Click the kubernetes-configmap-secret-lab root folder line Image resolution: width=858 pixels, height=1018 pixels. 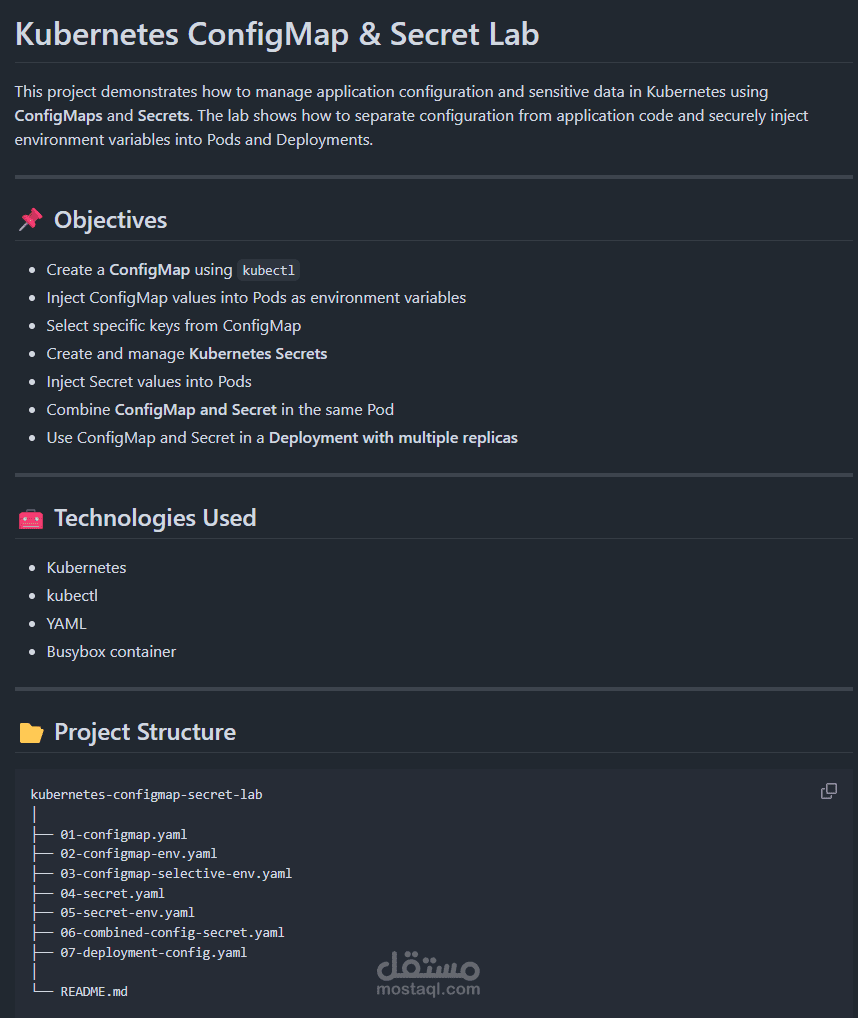click(x=147, y=794)
